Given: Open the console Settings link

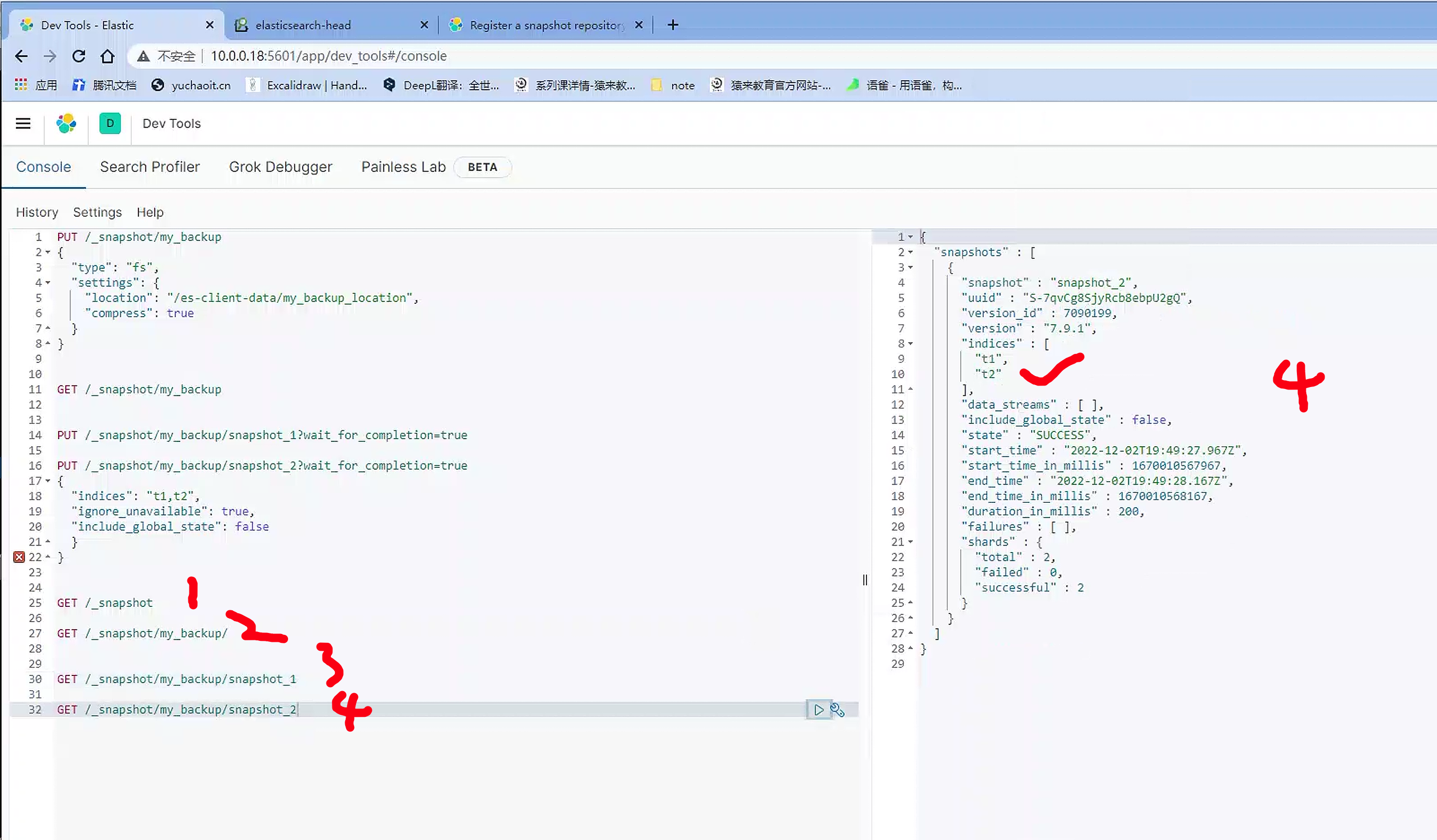Looking at the screenshot, I should point(97,212).
